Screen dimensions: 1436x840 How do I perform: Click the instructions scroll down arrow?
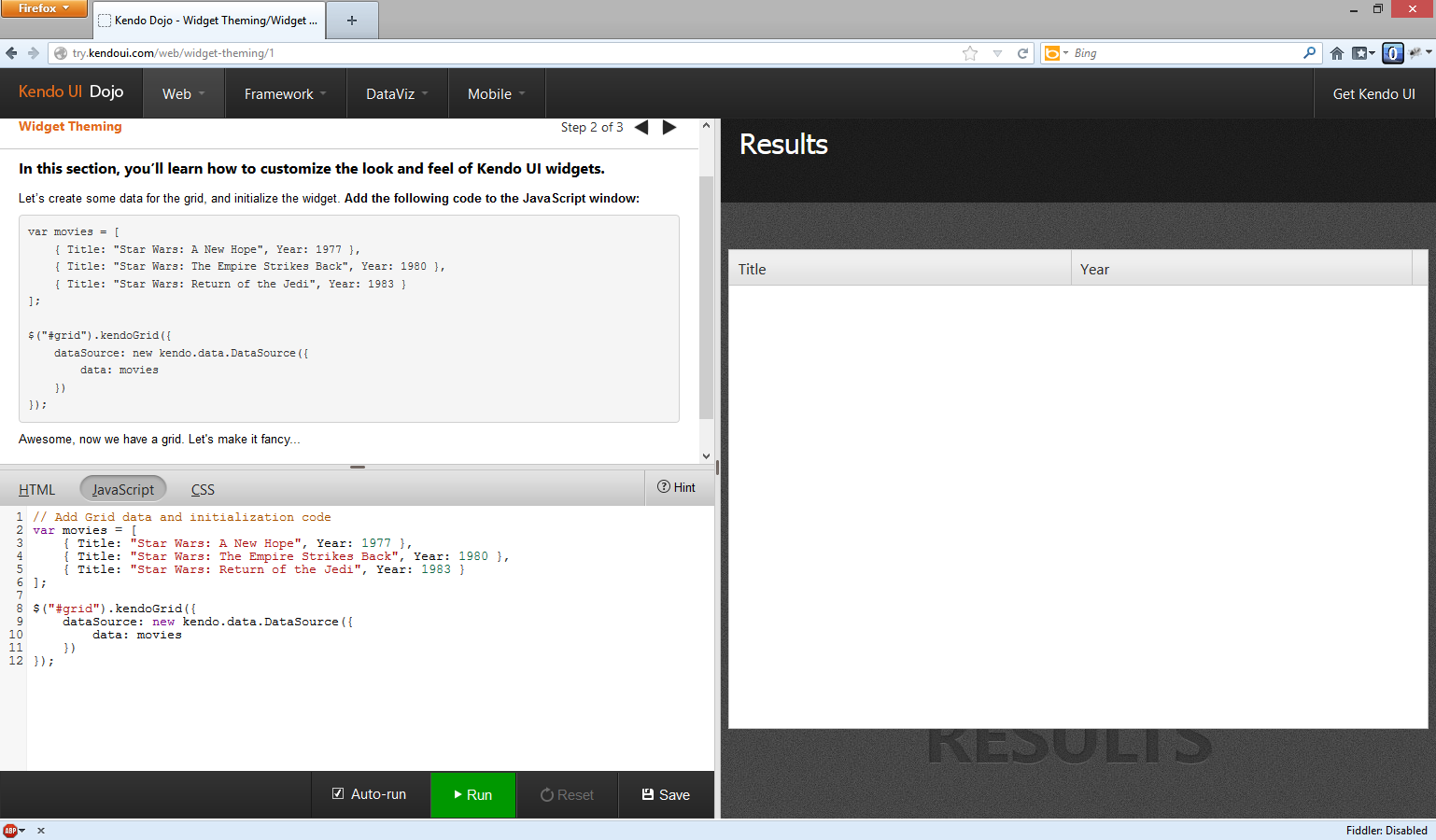[706, 456]
